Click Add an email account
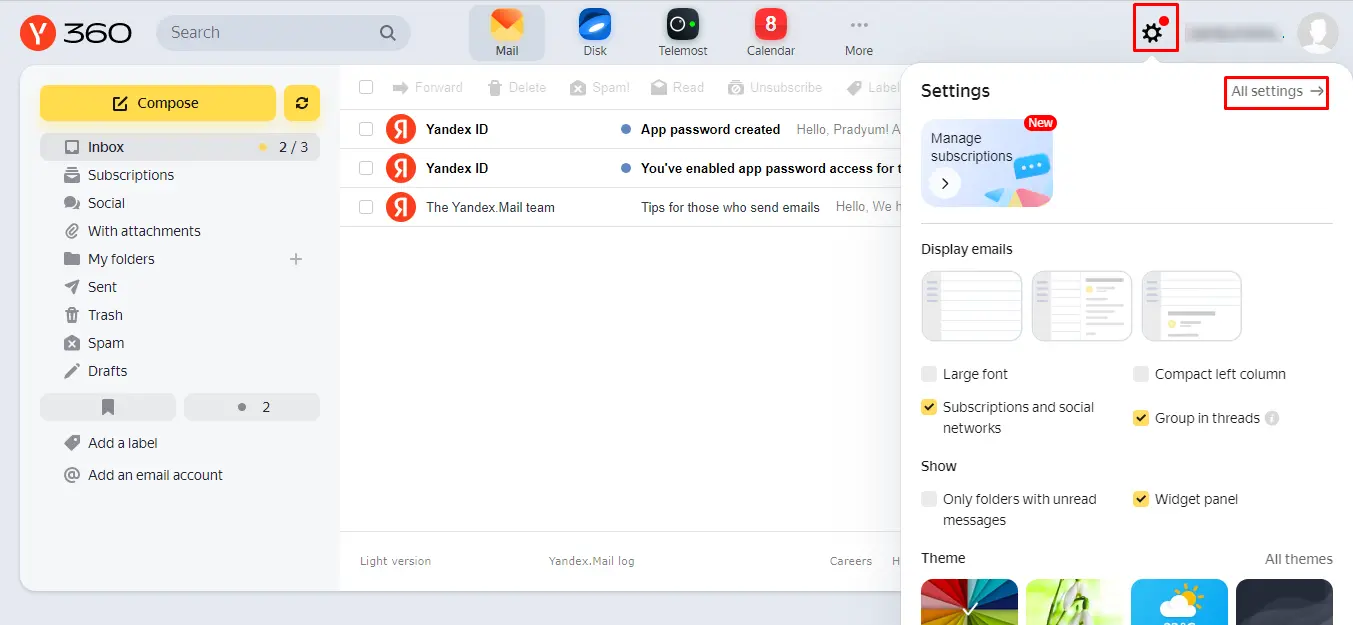Screen dimensions: 1353x625 (155, 475)
